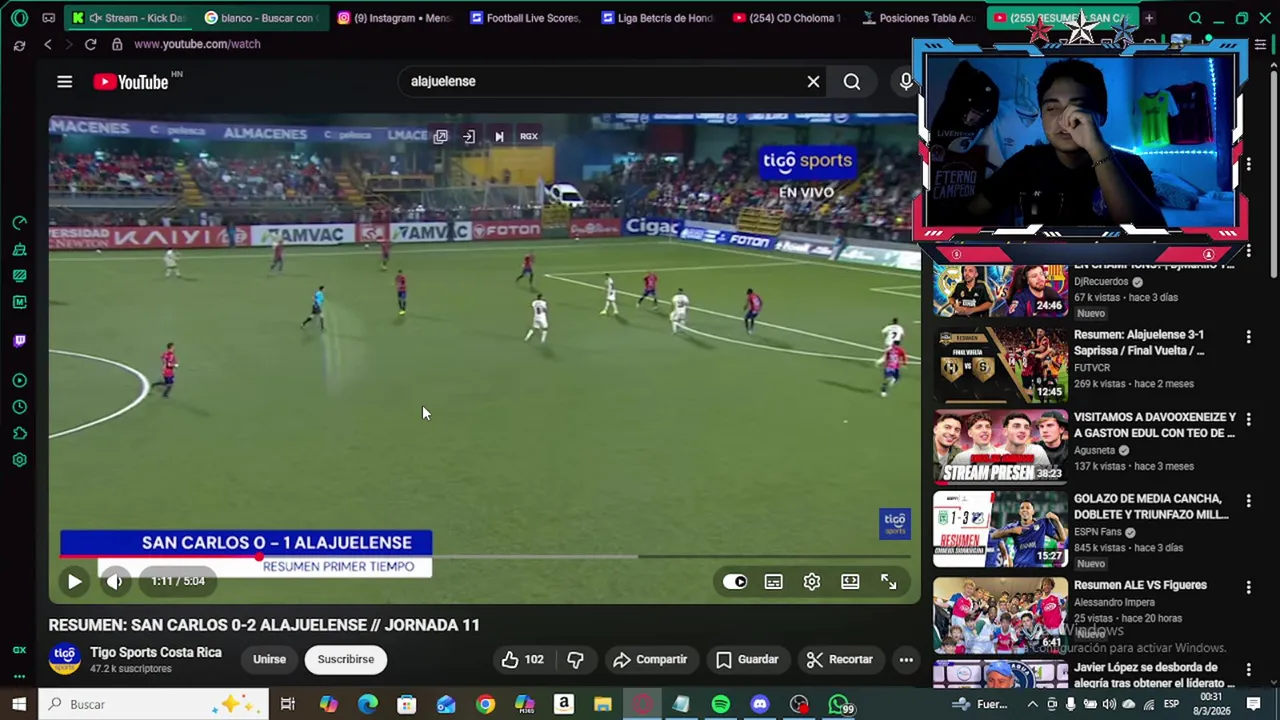Open Opera GX speed dial icon
The height and width of the screenshot is (720, 1280).
20,18
